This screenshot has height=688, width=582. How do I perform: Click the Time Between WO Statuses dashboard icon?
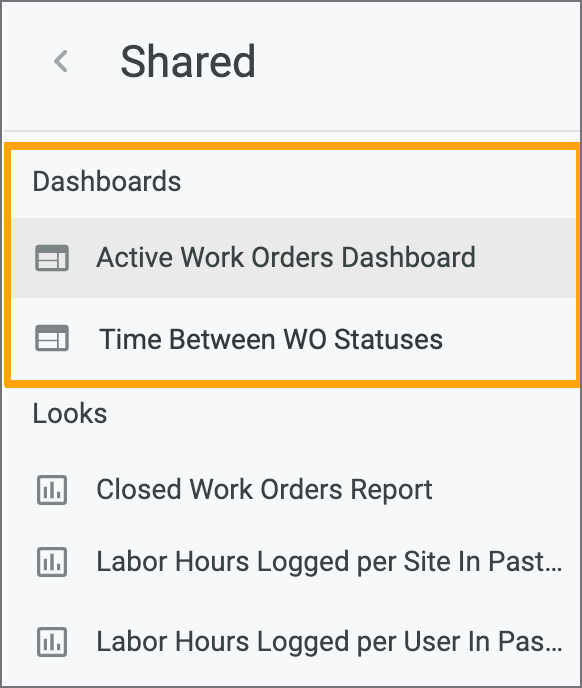click(52, 338)
